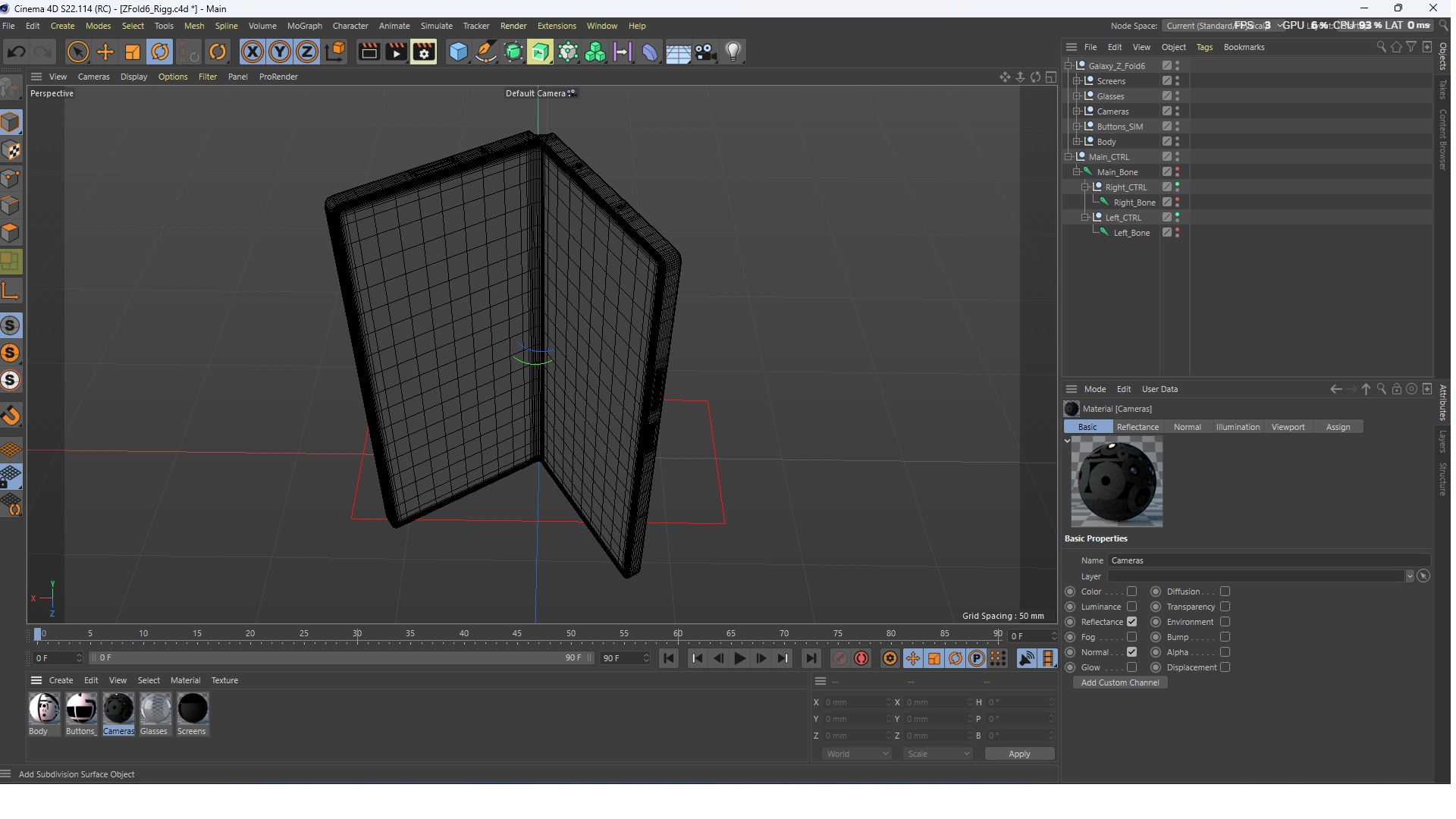Click the Light object icon

click(733, 52)
